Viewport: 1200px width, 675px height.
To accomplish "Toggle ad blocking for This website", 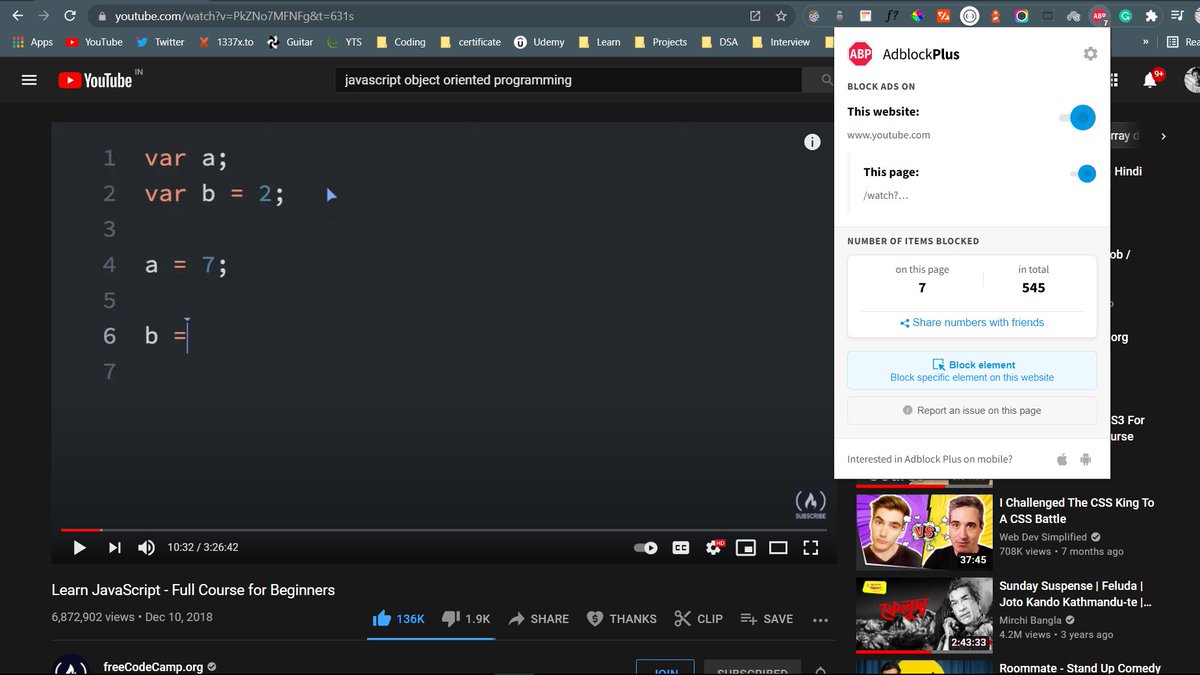I will point(1078,117).
